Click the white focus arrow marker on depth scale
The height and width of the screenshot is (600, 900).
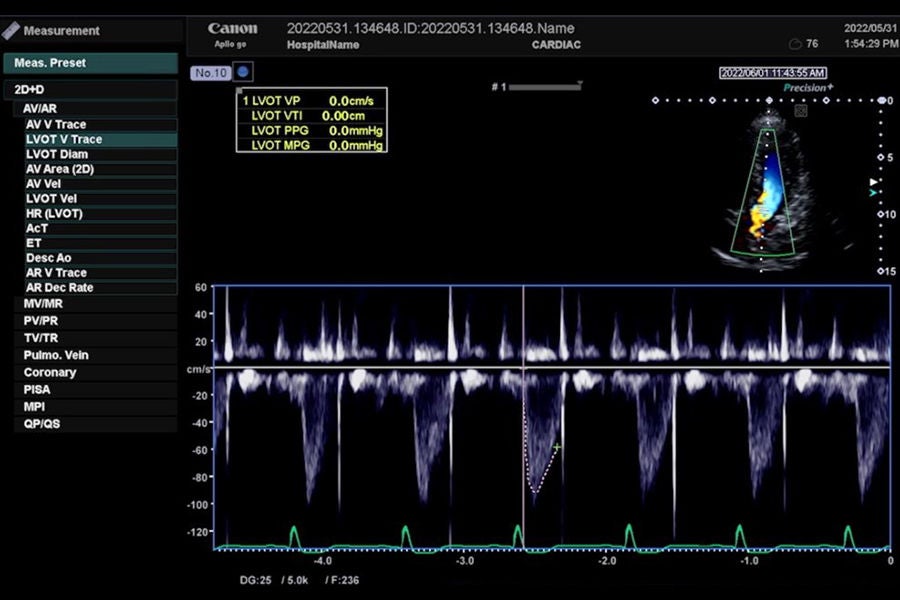point(874,182)
